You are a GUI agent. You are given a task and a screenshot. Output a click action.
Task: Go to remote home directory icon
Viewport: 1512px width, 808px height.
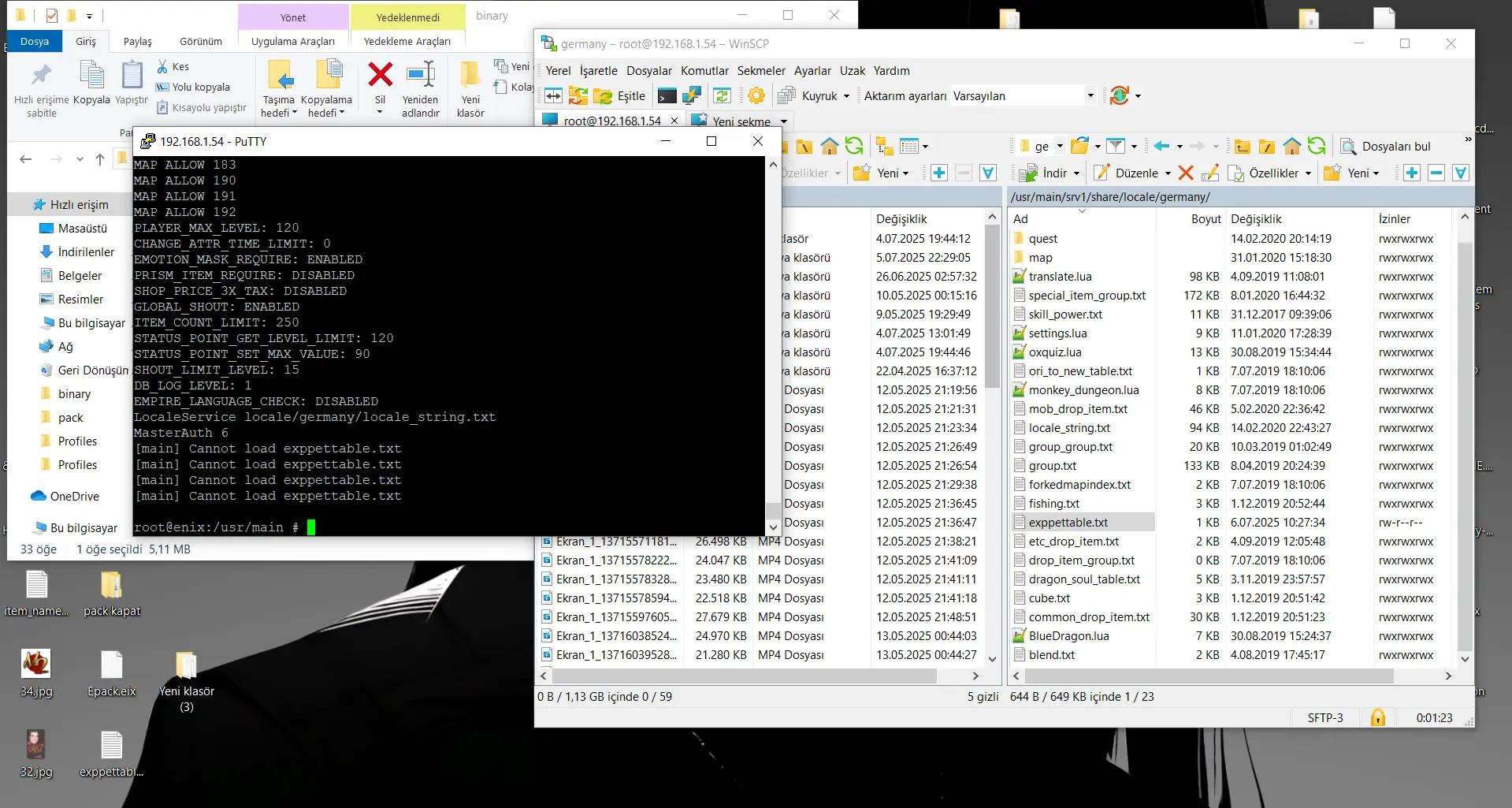point(1291,146)
